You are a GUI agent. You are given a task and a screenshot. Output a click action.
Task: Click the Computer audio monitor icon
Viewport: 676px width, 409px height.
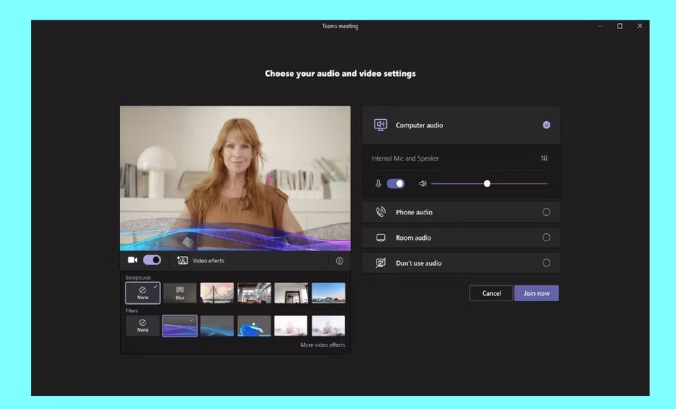click(380, 125)
